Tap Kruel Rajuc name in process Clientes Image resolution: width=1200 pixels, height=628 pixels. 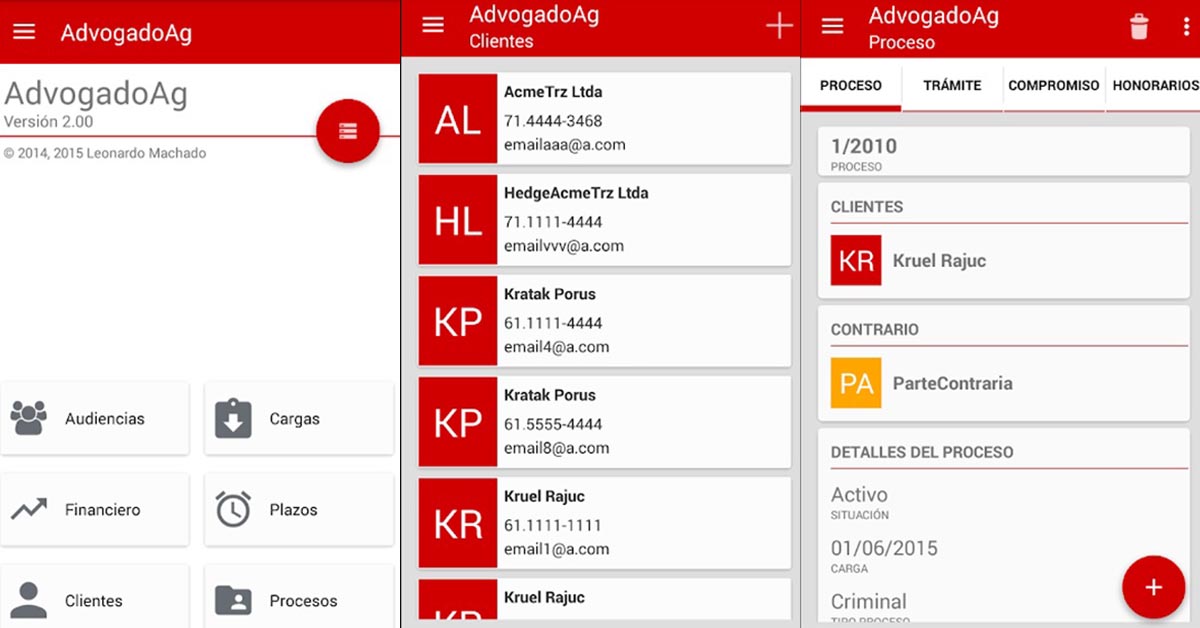939,261
